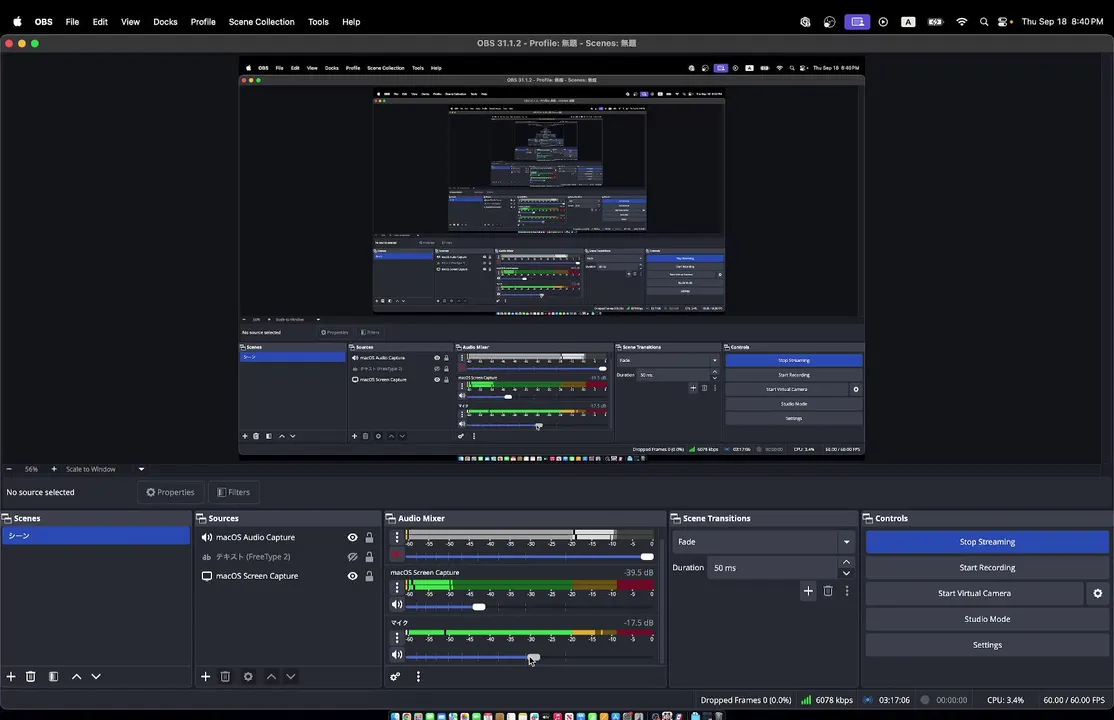
Task: Lock toggle for macOS Screen Capture source
Action: click(x=369, y=576)
